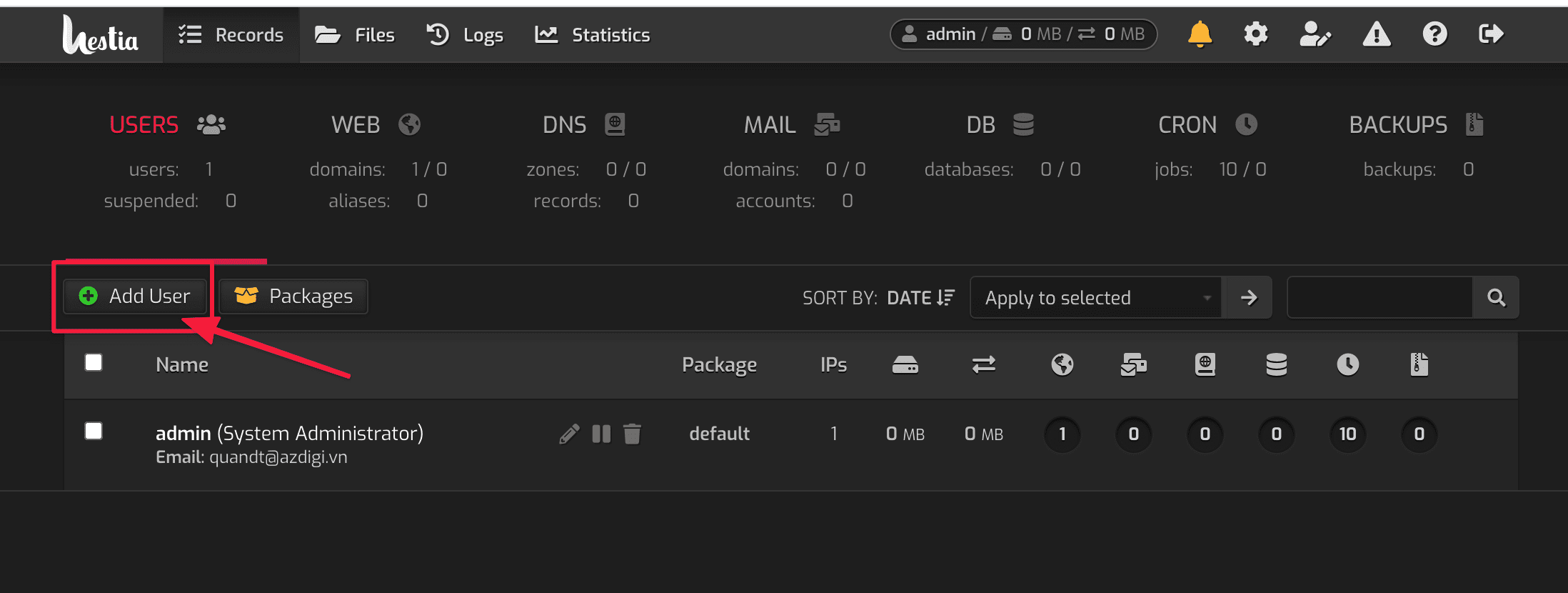Open the Packages button
Image resolution: width=1568 pixels, height=593 pixels.
(x=293, y=296)
